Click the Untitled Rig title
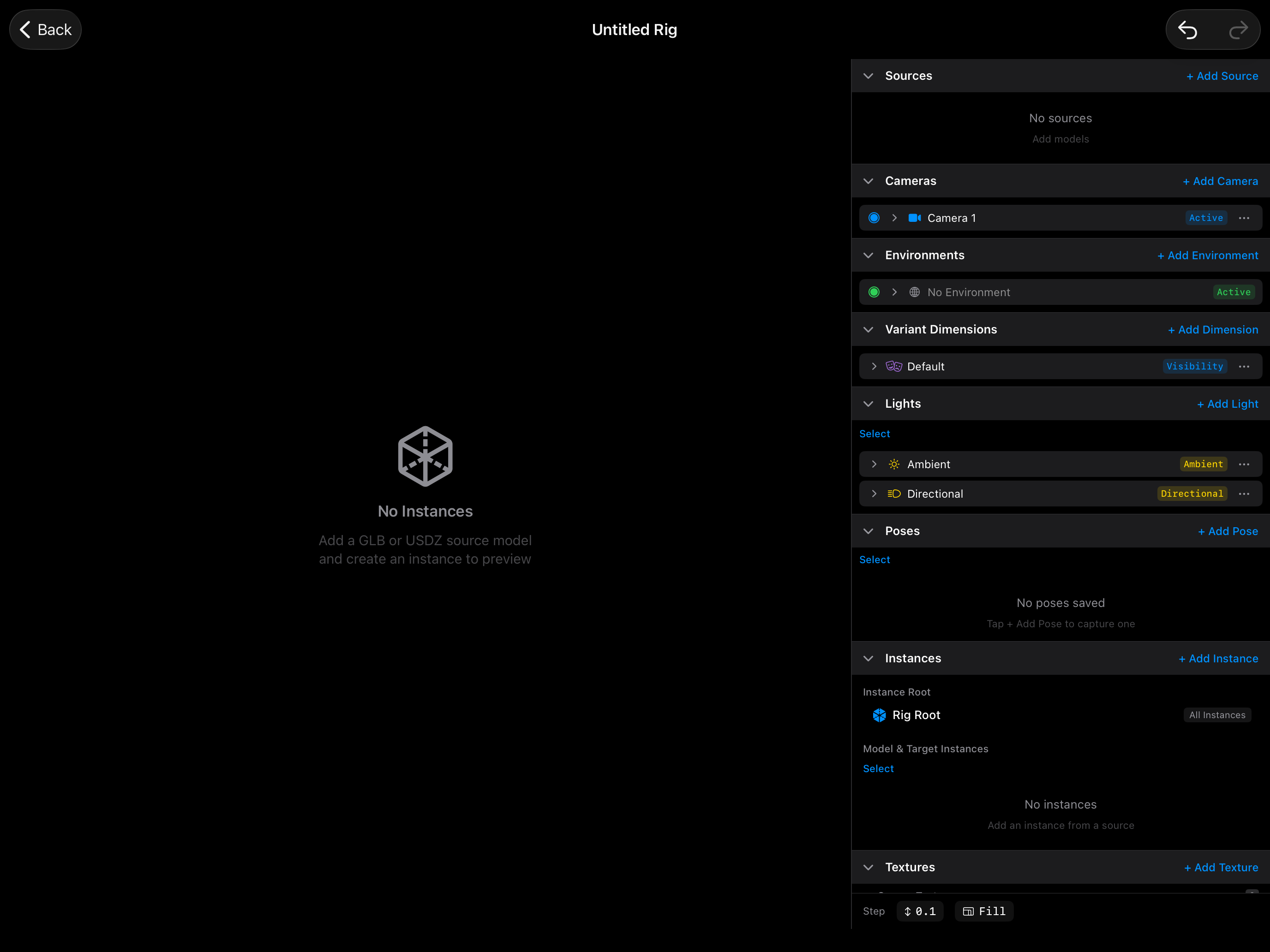1270x952 pixels. (x=635, y=29)
